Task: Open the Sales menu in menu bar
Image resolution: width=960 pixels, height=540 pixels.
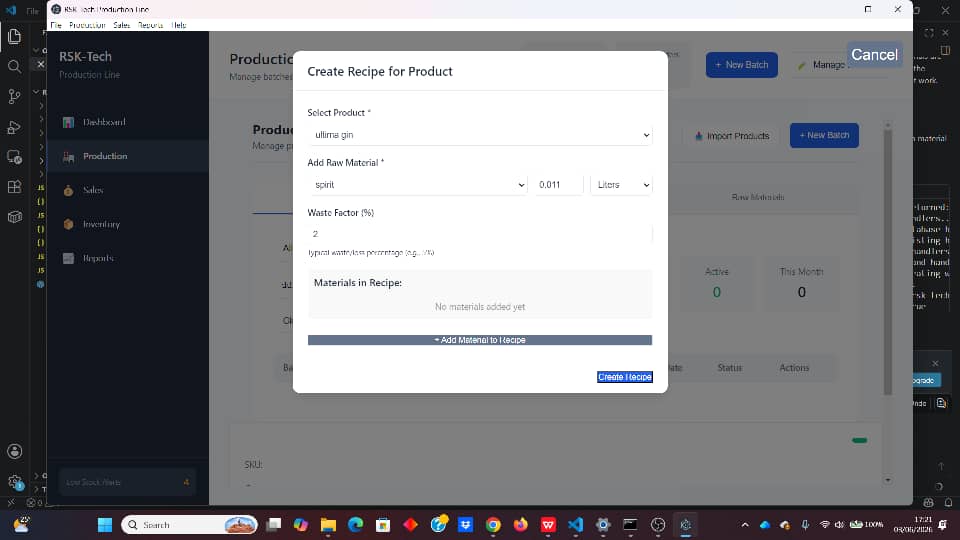Action: tap(121, 25)
